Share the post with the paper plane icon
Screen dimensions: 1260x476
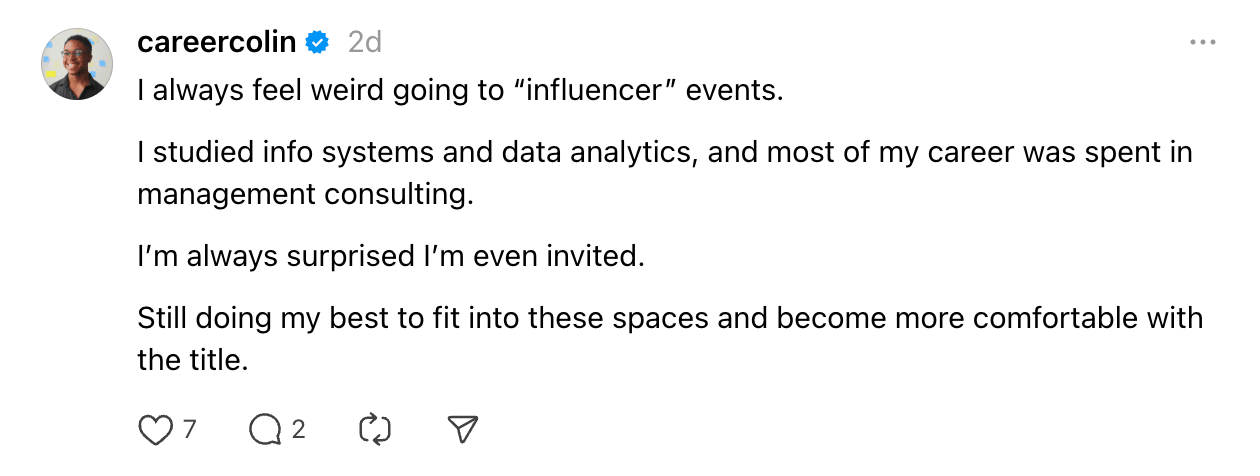click(463, 430)
